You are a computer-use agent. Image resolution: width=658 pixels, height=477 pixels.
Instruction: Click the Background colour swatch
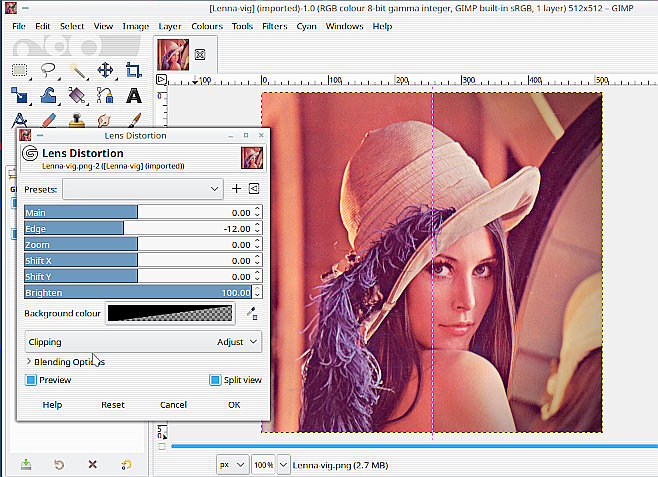click(x=170, y=313)
